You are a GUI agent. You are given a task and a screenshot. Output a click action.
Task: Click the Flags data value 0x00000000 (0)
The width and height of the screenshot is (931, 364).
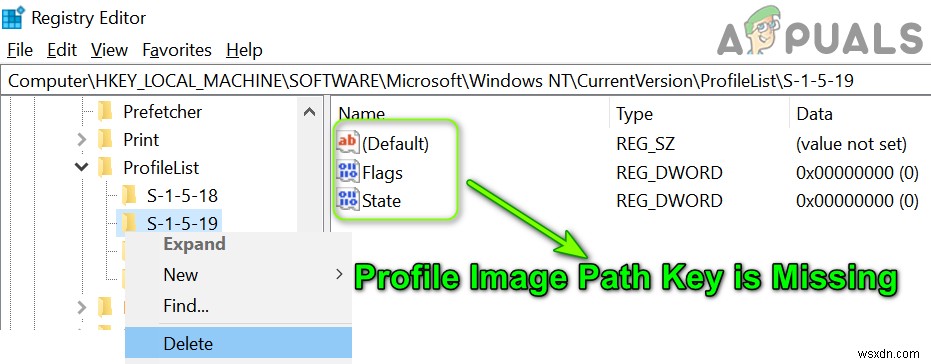pos(857,173)
